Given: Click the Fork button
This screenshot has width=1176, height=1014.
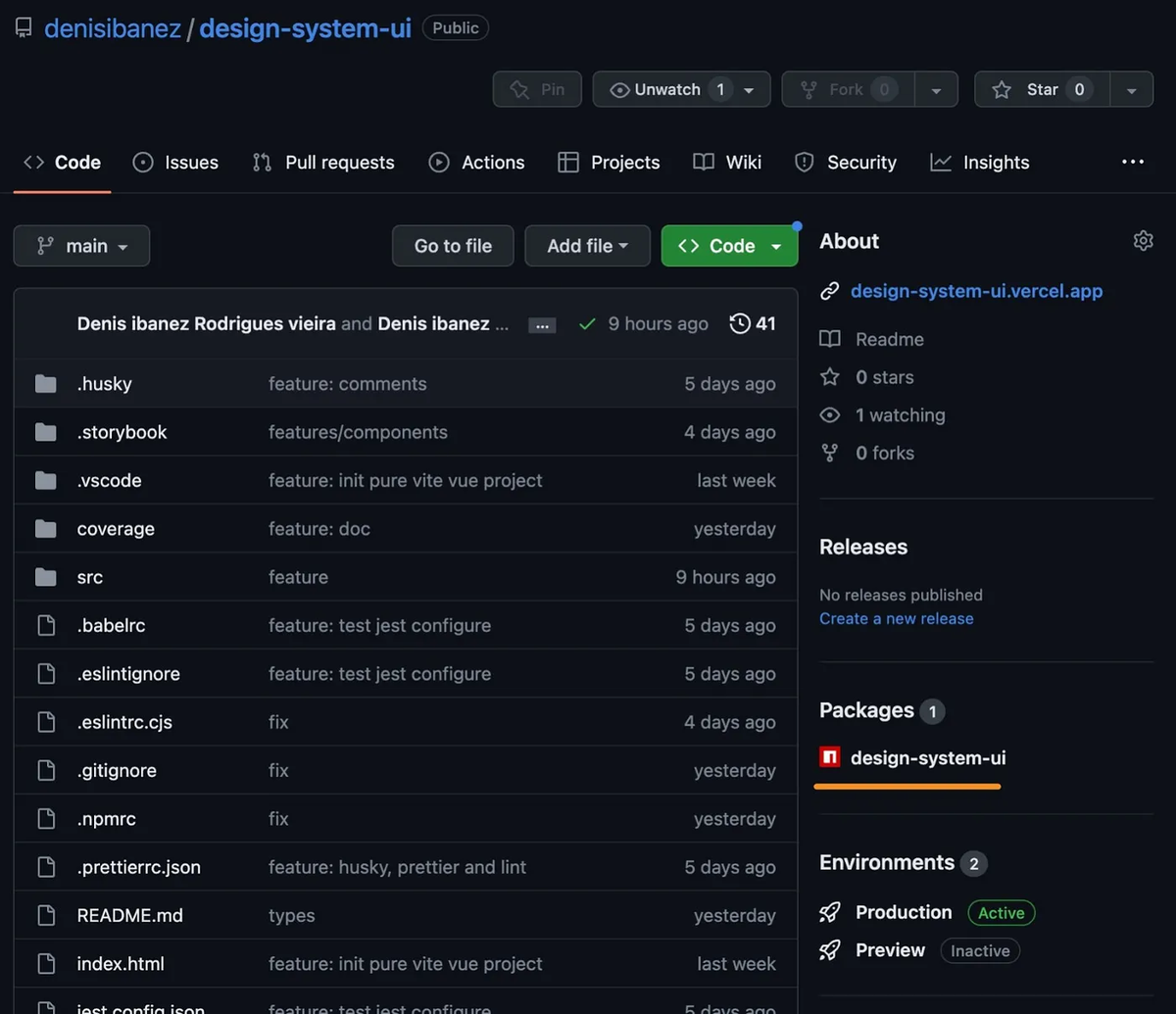Looking at the screenshot, I should 848,89.
